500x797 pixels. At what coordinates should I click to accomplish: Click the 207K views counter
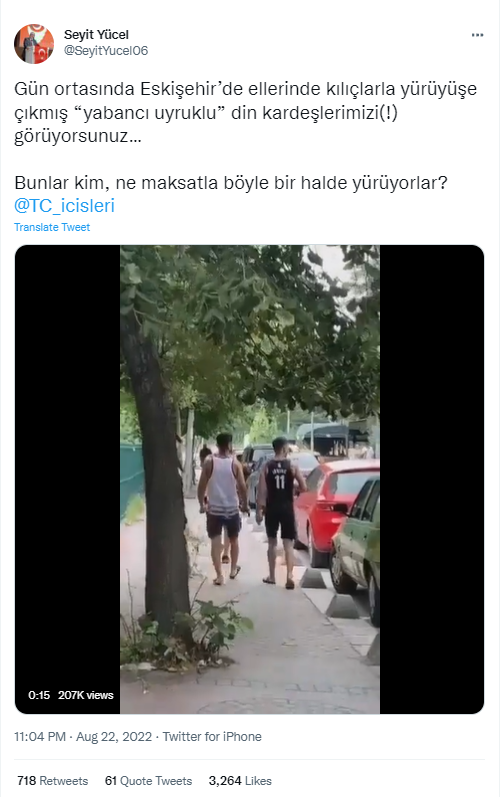tap(85, 695)
